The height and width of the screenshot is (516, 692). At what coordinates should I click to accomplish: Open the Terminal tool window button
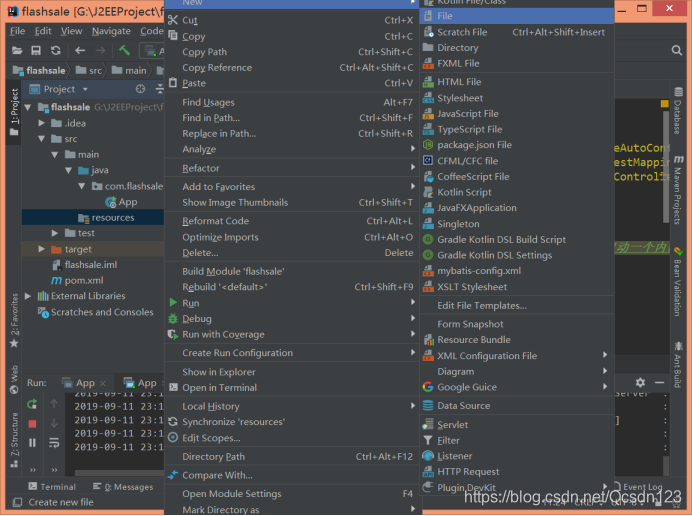(52, 487)
